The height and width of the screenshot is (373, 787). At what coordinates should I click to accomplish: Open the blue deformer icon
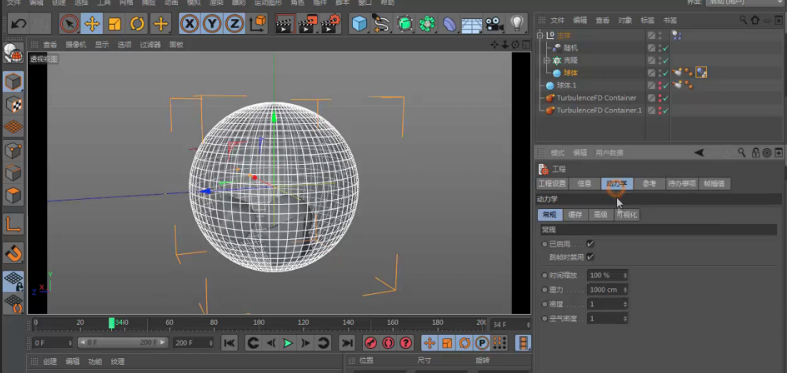(450, 24)
